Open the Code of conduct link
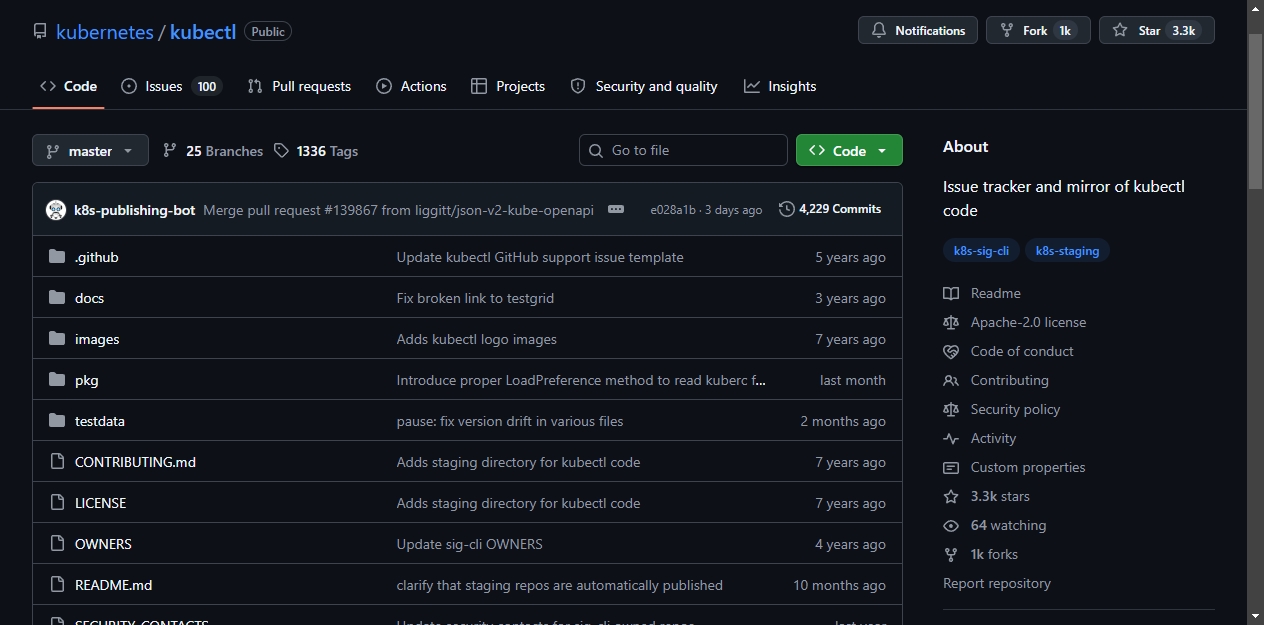This screenshot has height=625, width=1264. (x=1008, y=351)
